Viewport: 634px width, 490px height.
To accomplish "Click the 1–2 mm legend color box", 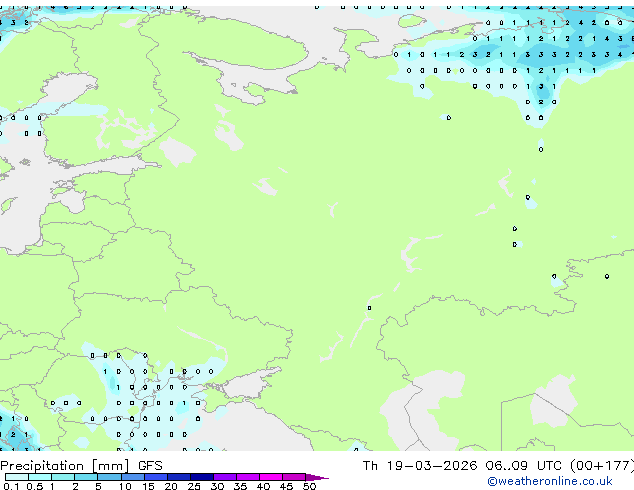I will coord(63,477).
